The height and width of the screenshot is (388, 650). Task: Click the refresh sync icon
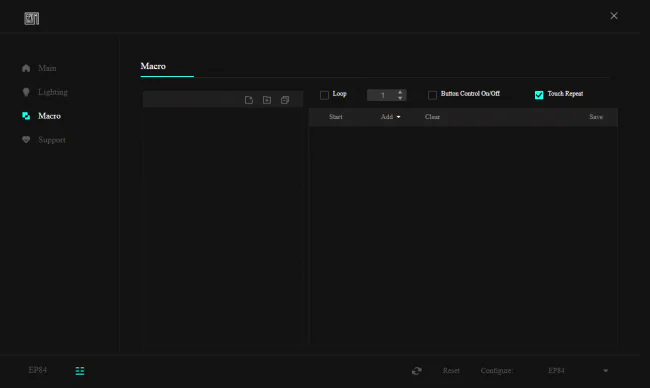tap(417, 371)
